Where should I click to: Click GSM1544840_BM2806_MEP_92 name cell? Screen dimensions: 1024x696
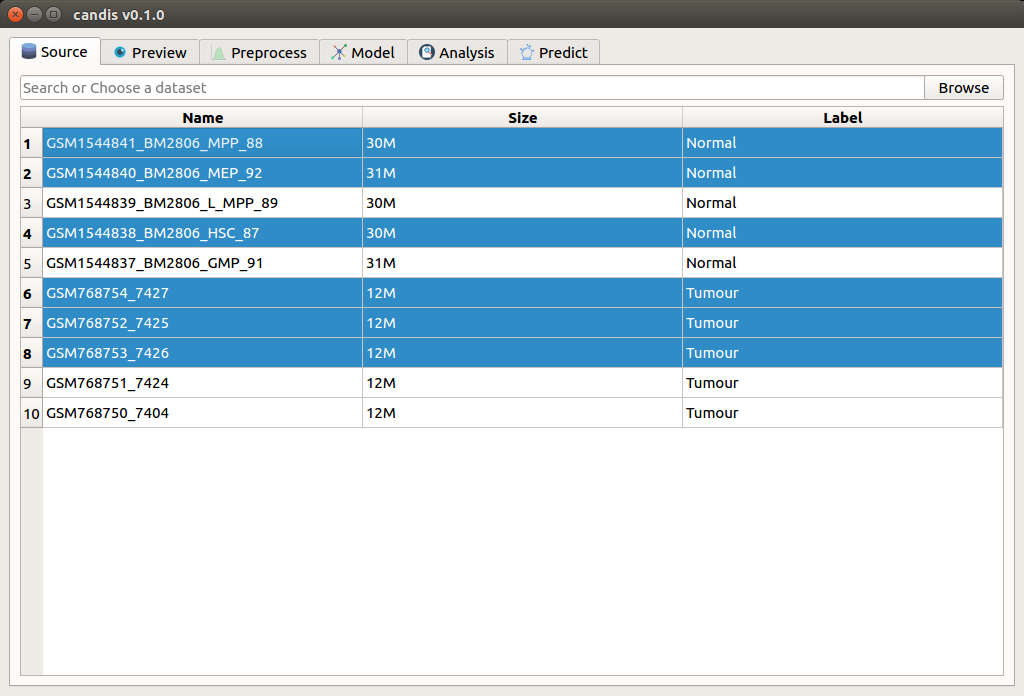click(x=202, y=173)
